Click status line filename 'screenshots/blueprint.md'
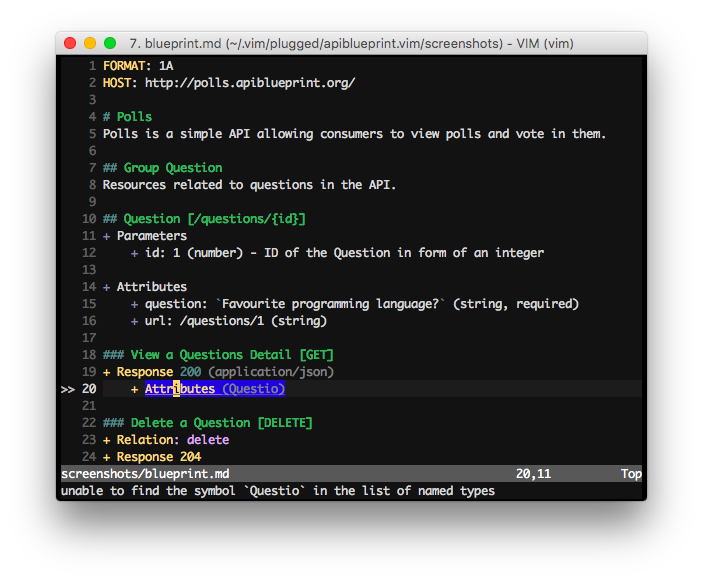This screenshot has height=581, width=703. 145,474
